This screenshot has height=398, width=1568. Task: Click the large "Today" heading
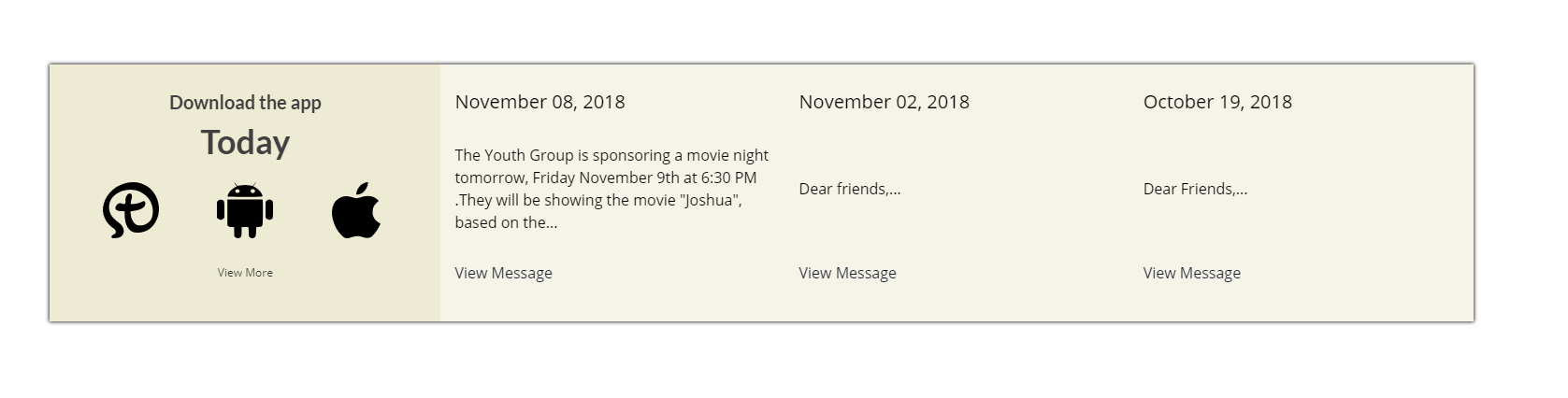(x=245, y=143)
